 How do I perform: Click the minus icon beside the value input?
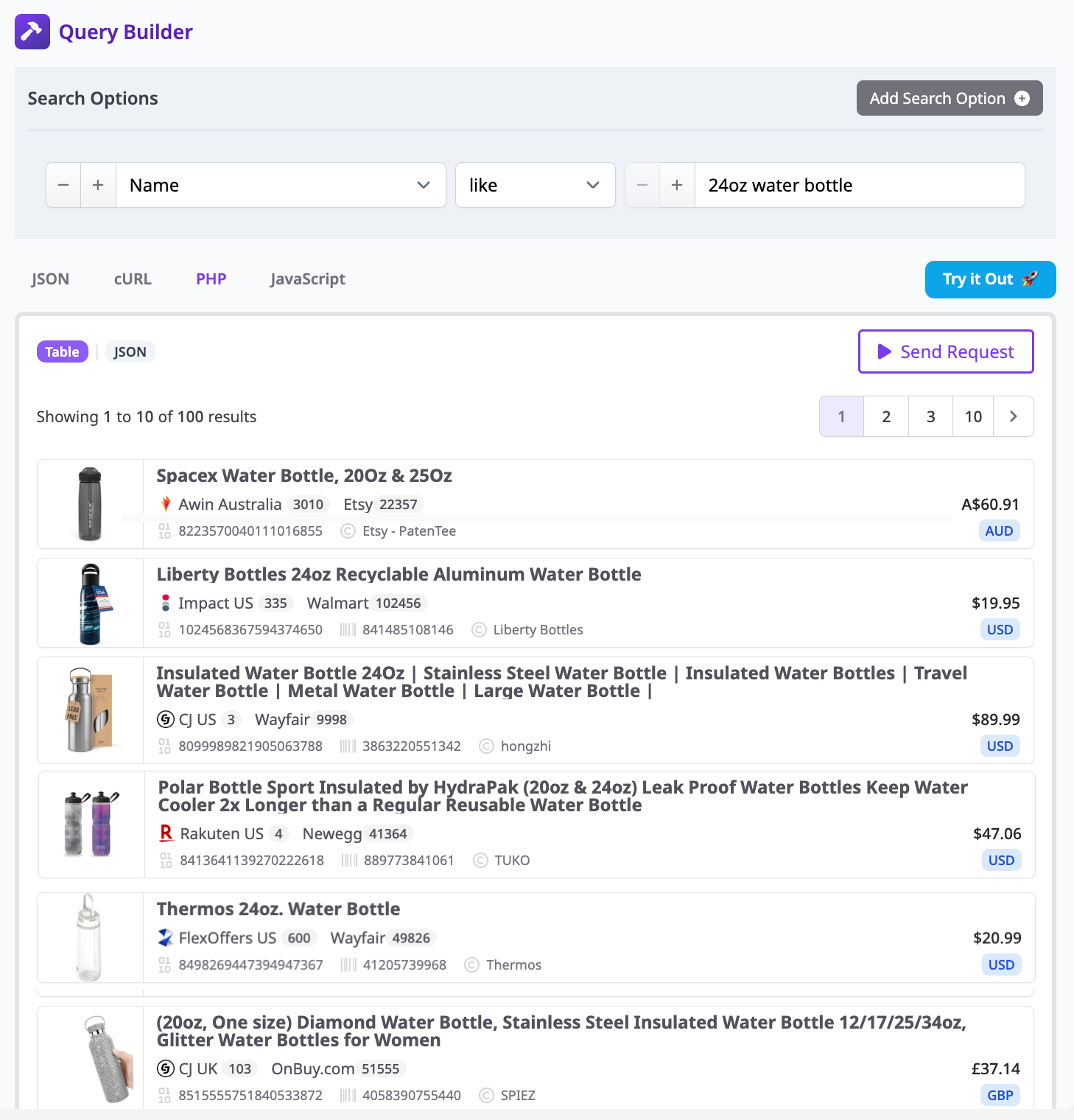(642, 185)
